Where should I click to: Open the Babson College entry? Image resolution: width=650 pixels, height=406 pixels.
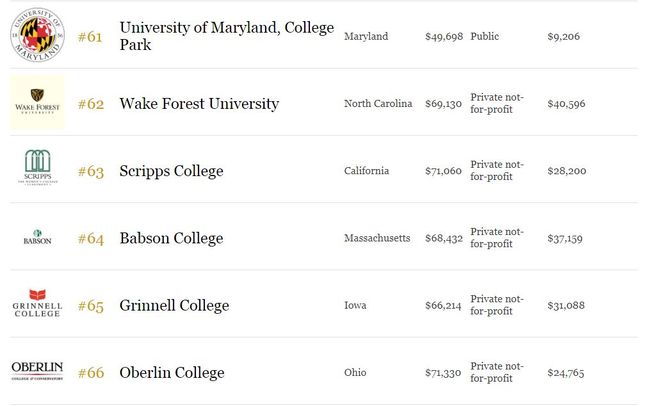pyautogui.click(x=171, y=238)
